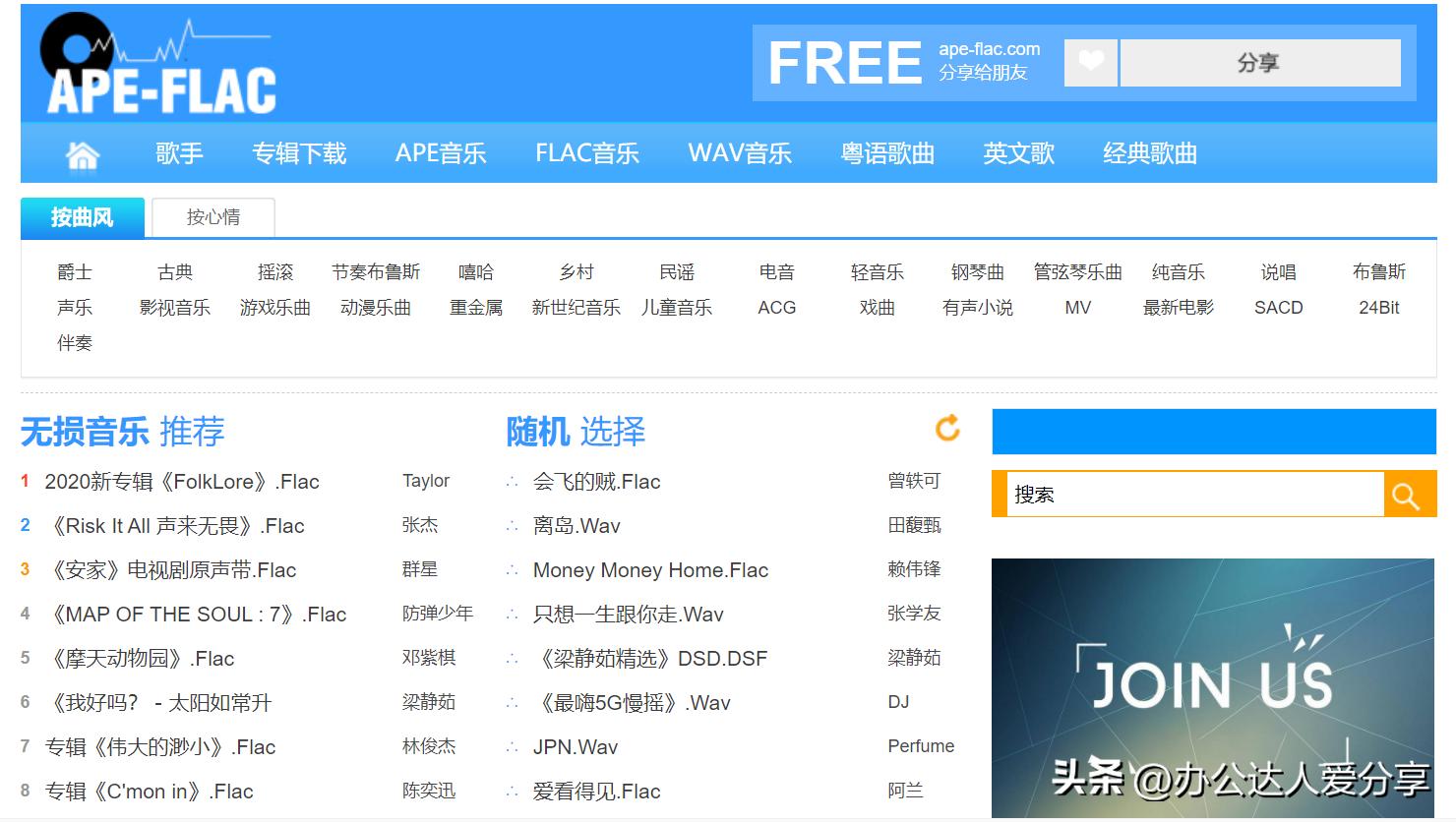1456x822 pixels.
Task: Click the magnifier icon to search
Action: pos(1408,495)
